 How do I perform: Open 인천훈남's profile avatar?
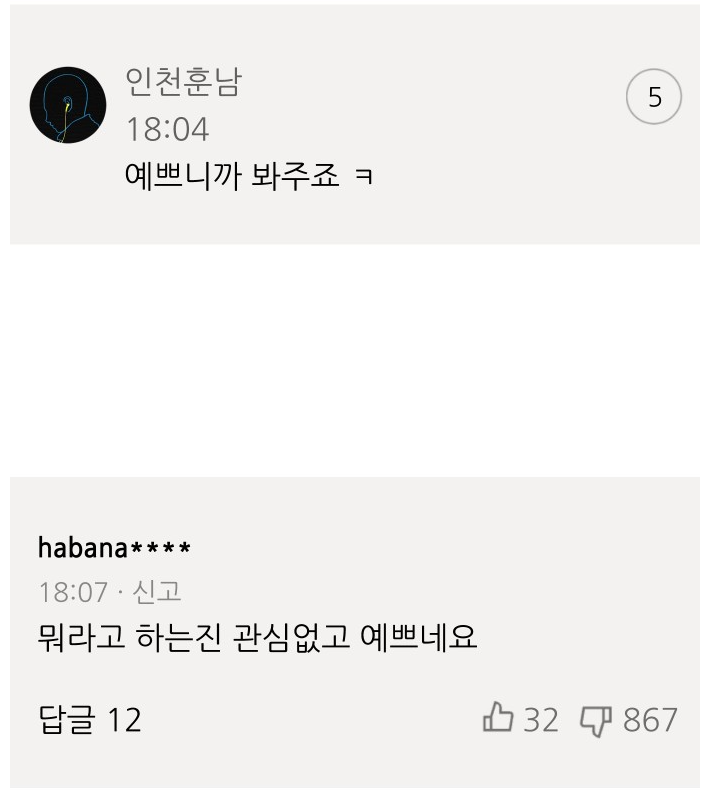tap(68, 105)
